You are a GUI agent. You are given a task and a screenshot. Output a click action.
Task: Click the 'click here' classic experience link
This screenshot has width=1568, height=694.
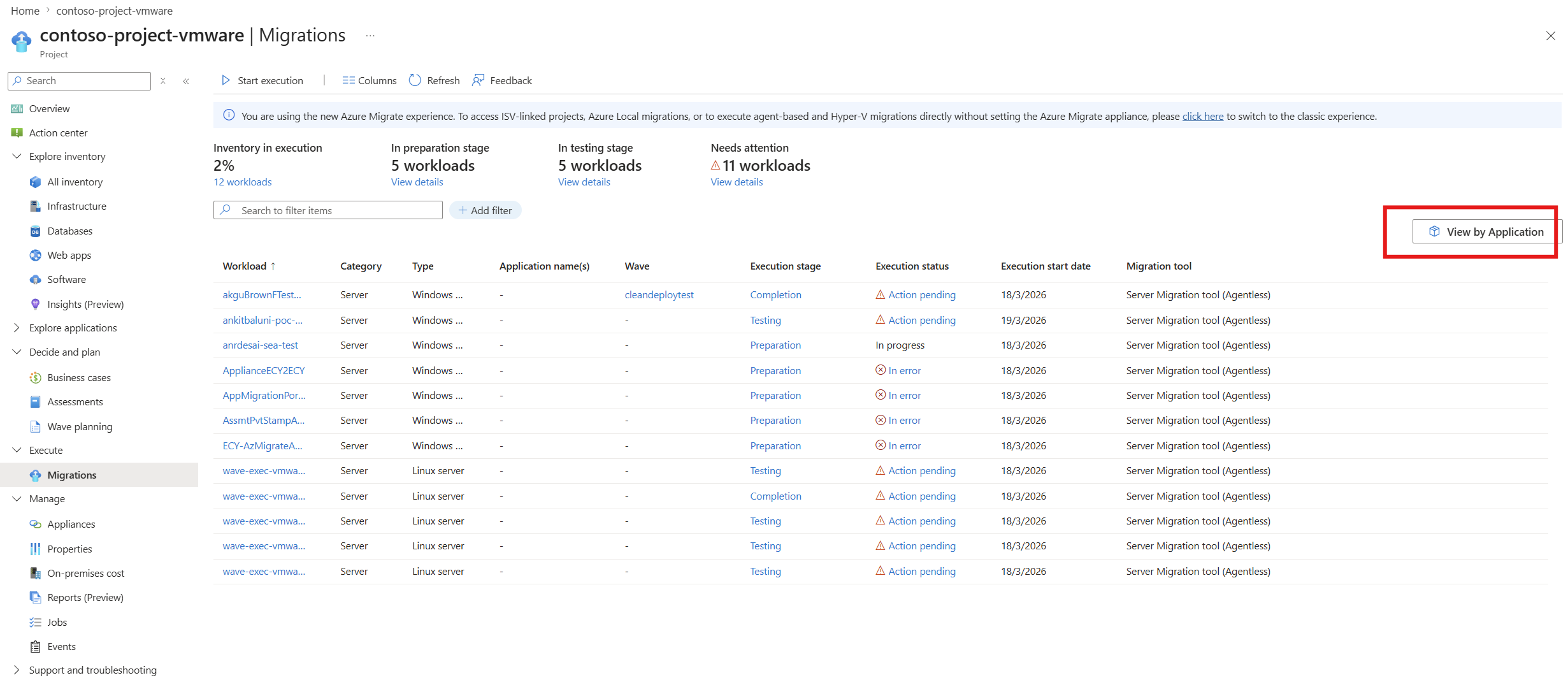click(x=1203, y=117)
